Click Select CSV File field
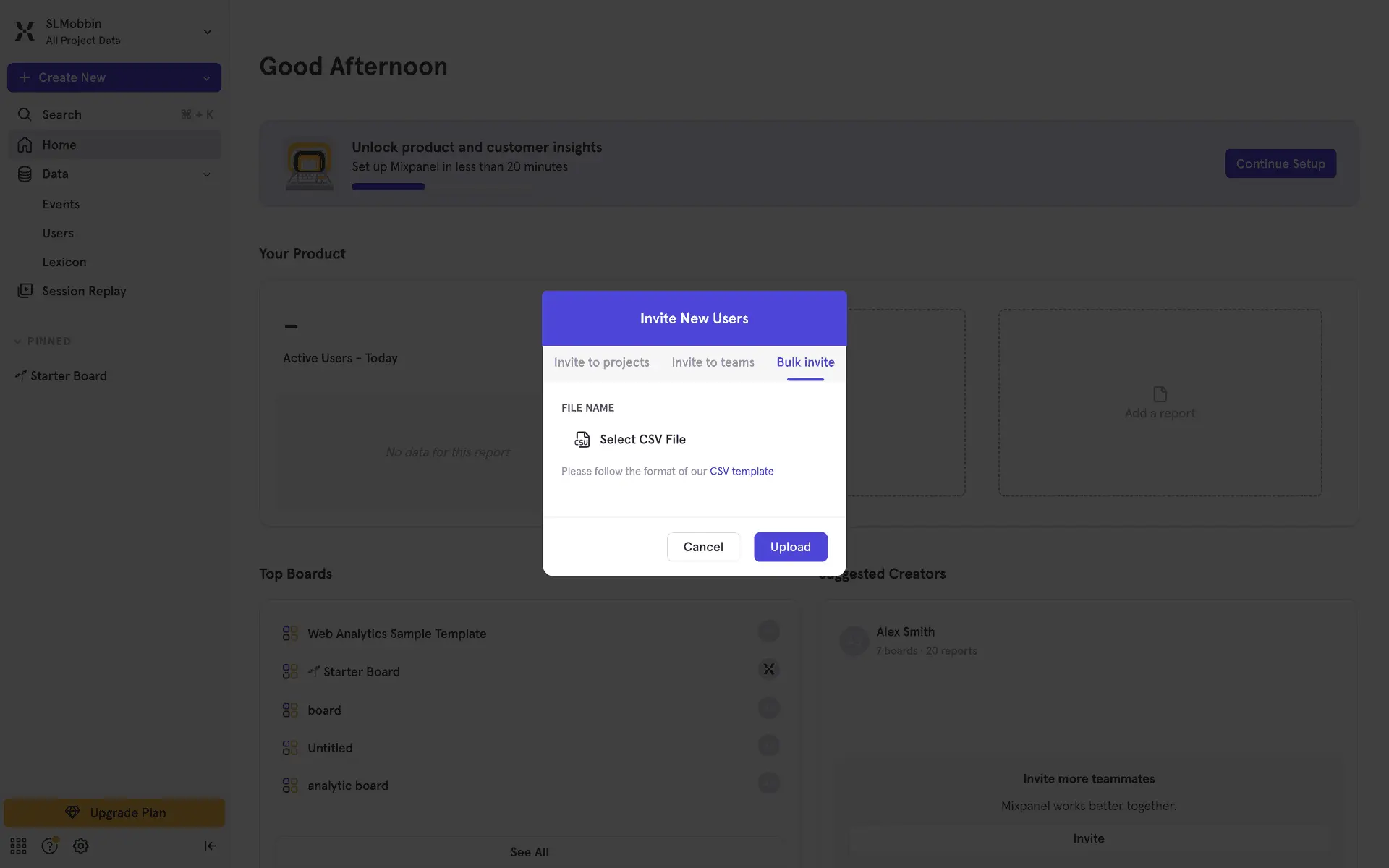 (642, 439)
